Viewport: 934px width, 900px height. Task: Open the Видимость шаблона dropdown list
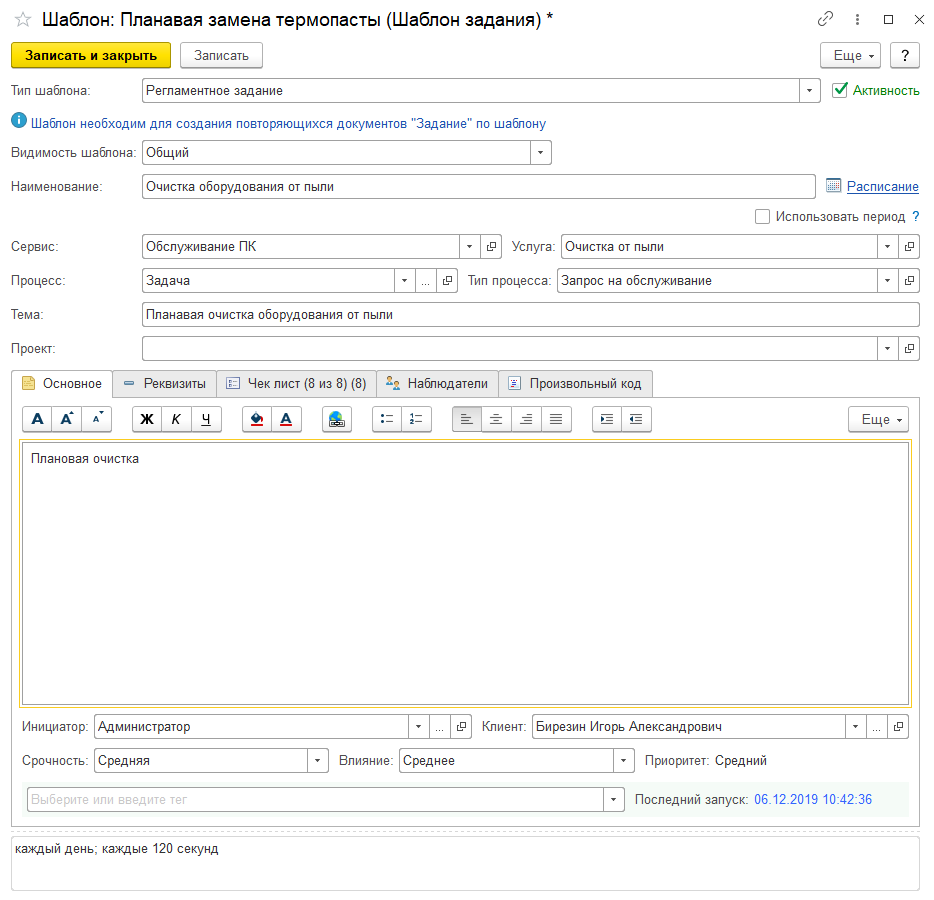coord(540,153)
